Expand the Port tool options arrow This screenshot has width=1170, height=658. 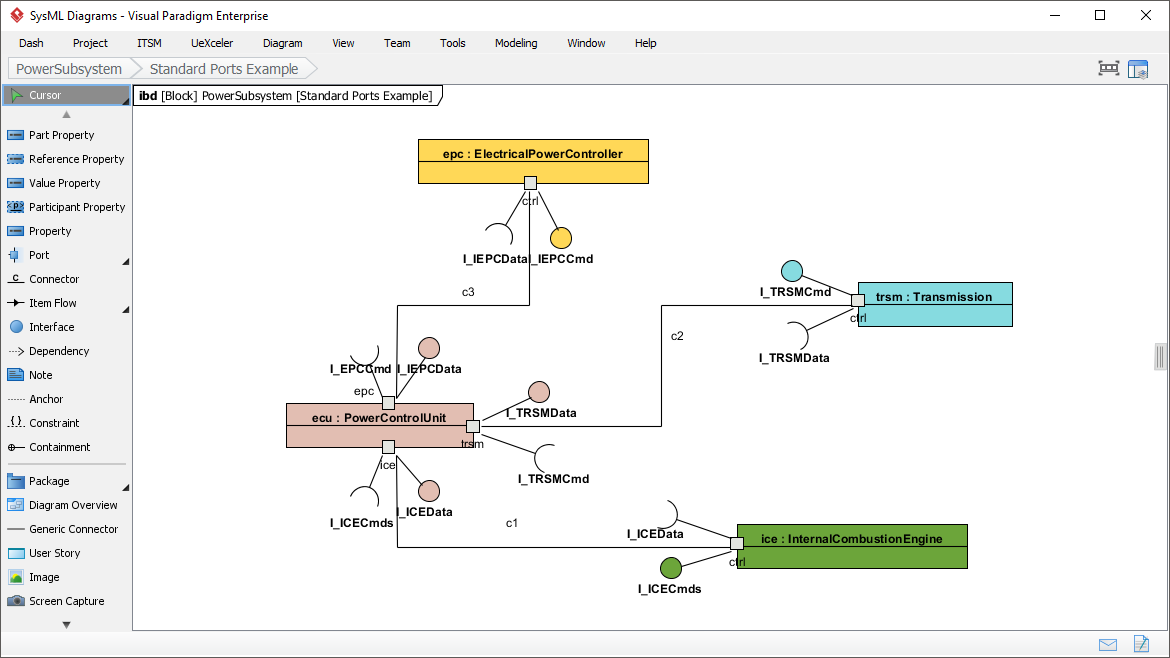tap(124, 260)
